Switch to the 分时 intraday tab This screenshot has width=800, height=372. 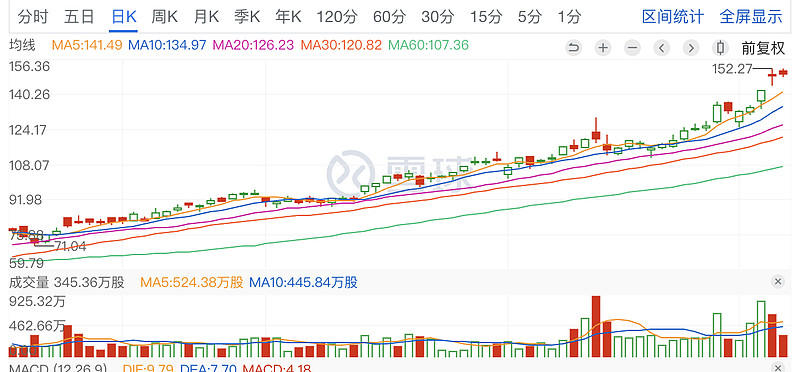point(33,17)
